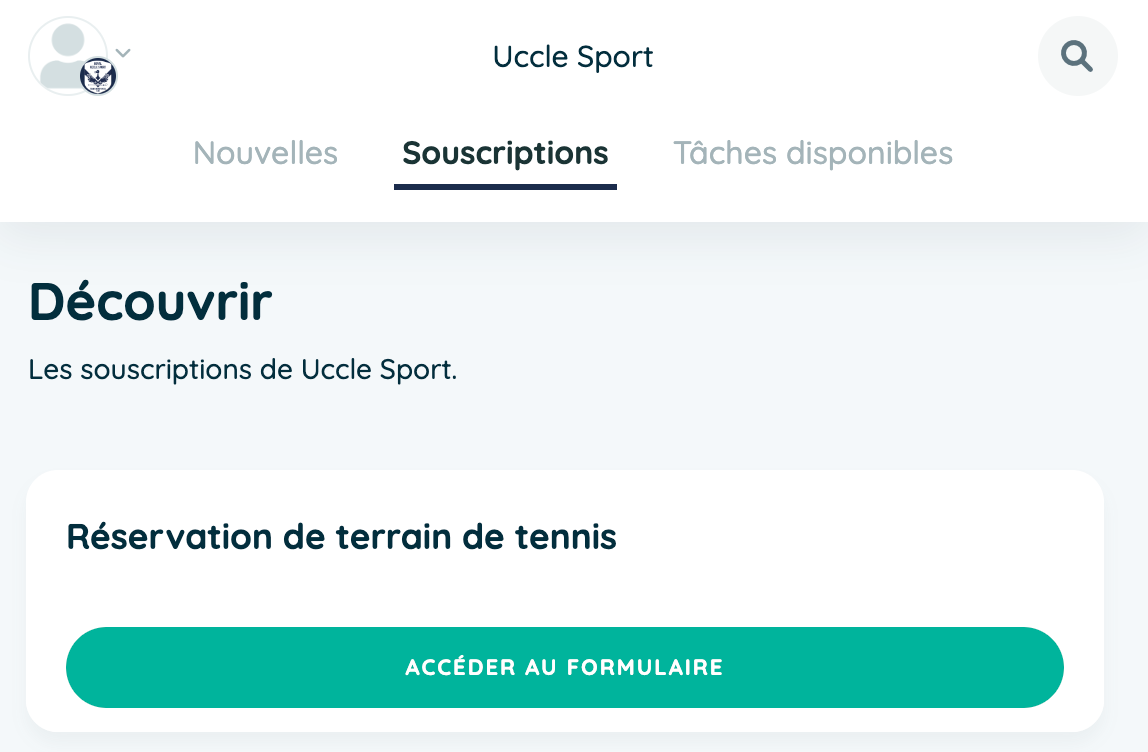Viewport: 1148px width, 752px height.
Task: Open search with the magnifier icon
Action: (1077, 56)
